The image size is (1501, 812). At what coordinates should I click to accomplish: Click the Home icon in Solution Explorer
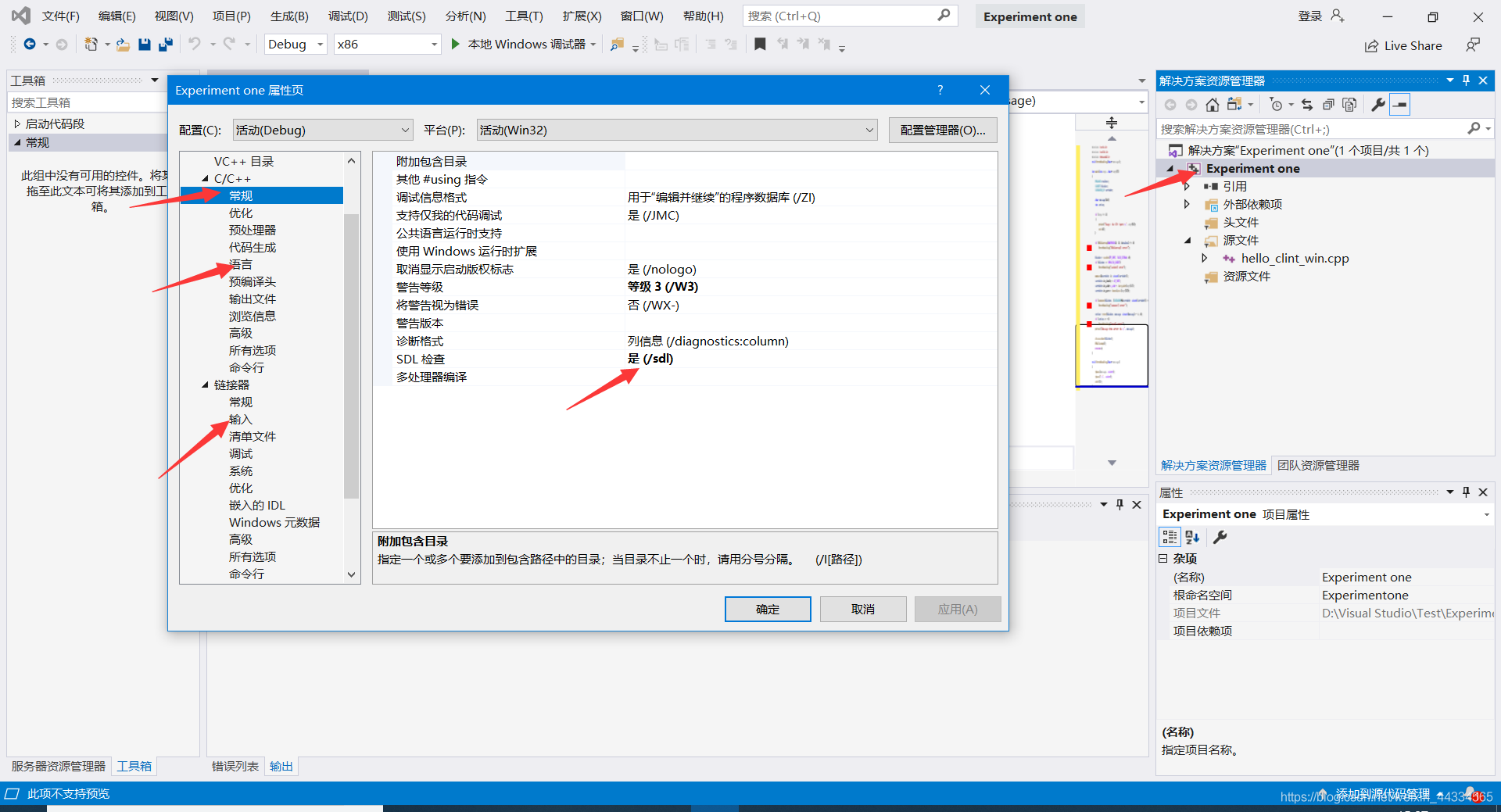[1213, 105]
